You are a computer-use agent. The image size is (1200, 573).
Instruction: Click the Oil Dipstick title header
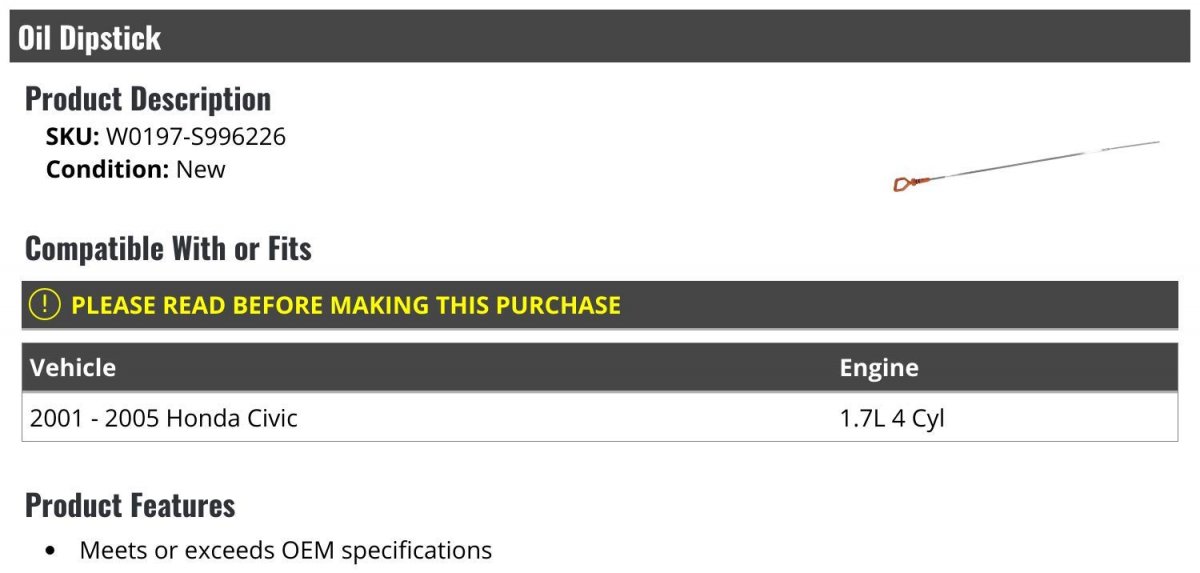(90, 38)
